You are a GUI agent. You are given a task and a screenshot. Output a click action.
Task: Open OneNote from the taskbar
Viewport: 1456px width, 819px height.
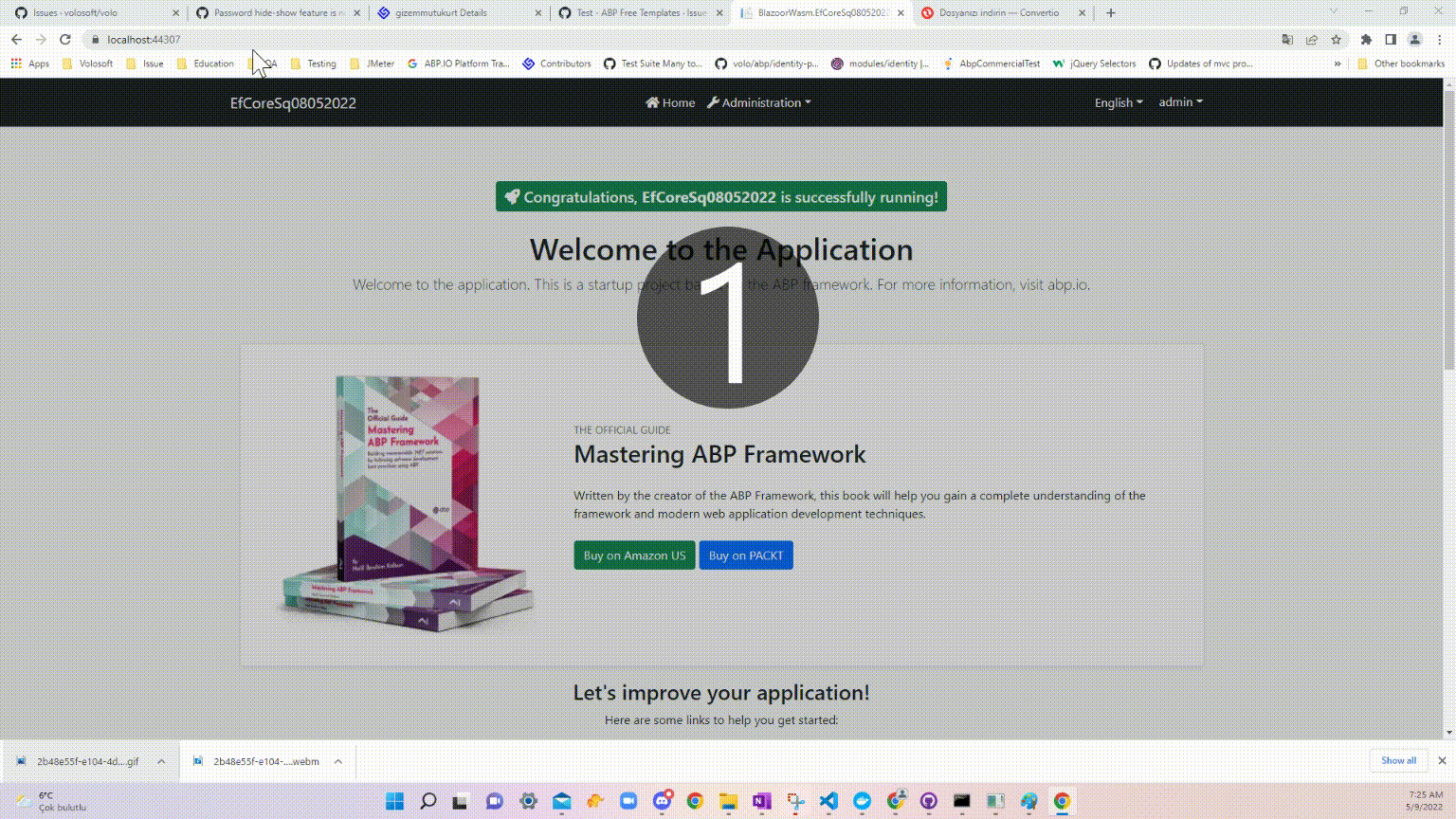tap(761, 801)
